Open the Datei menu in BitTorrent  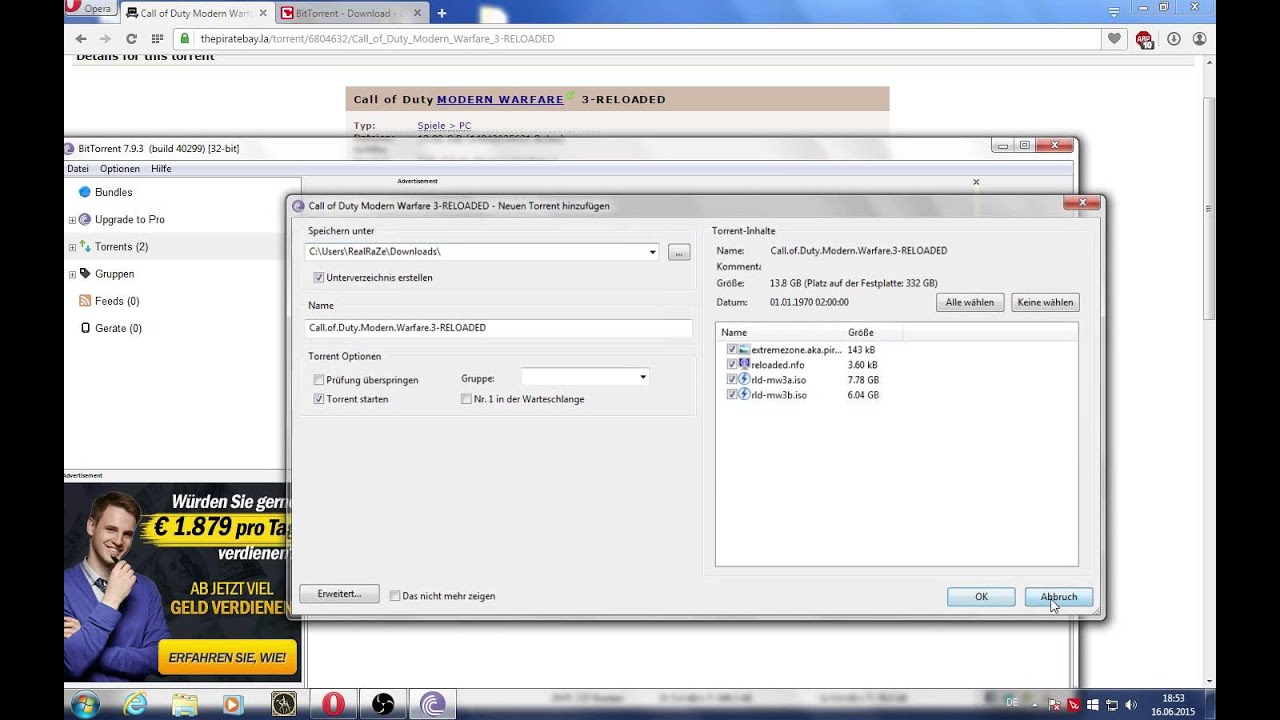tap(78, 169)
